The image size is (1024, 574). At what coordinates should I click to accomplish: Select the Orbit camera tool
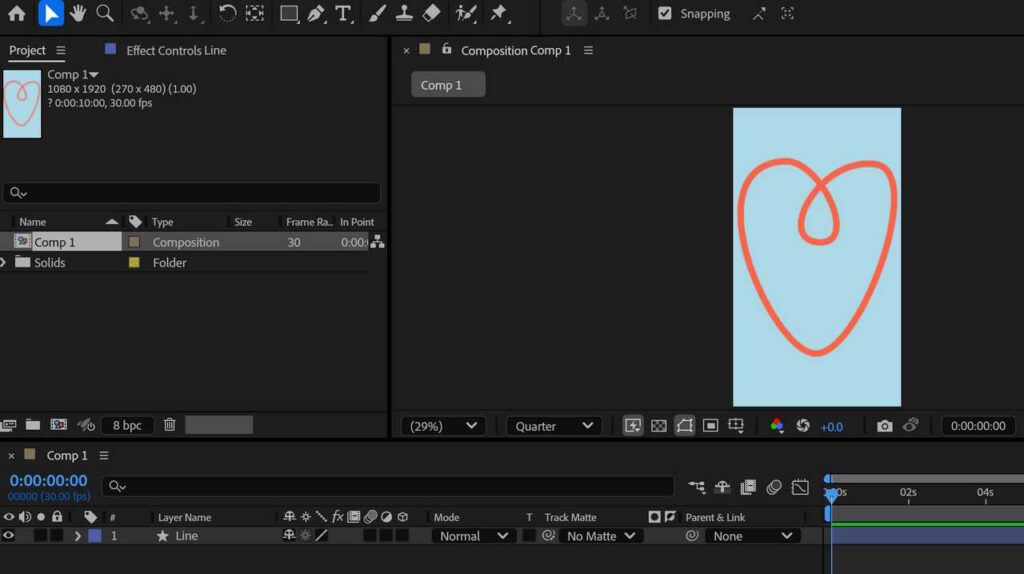pos(139,13)
